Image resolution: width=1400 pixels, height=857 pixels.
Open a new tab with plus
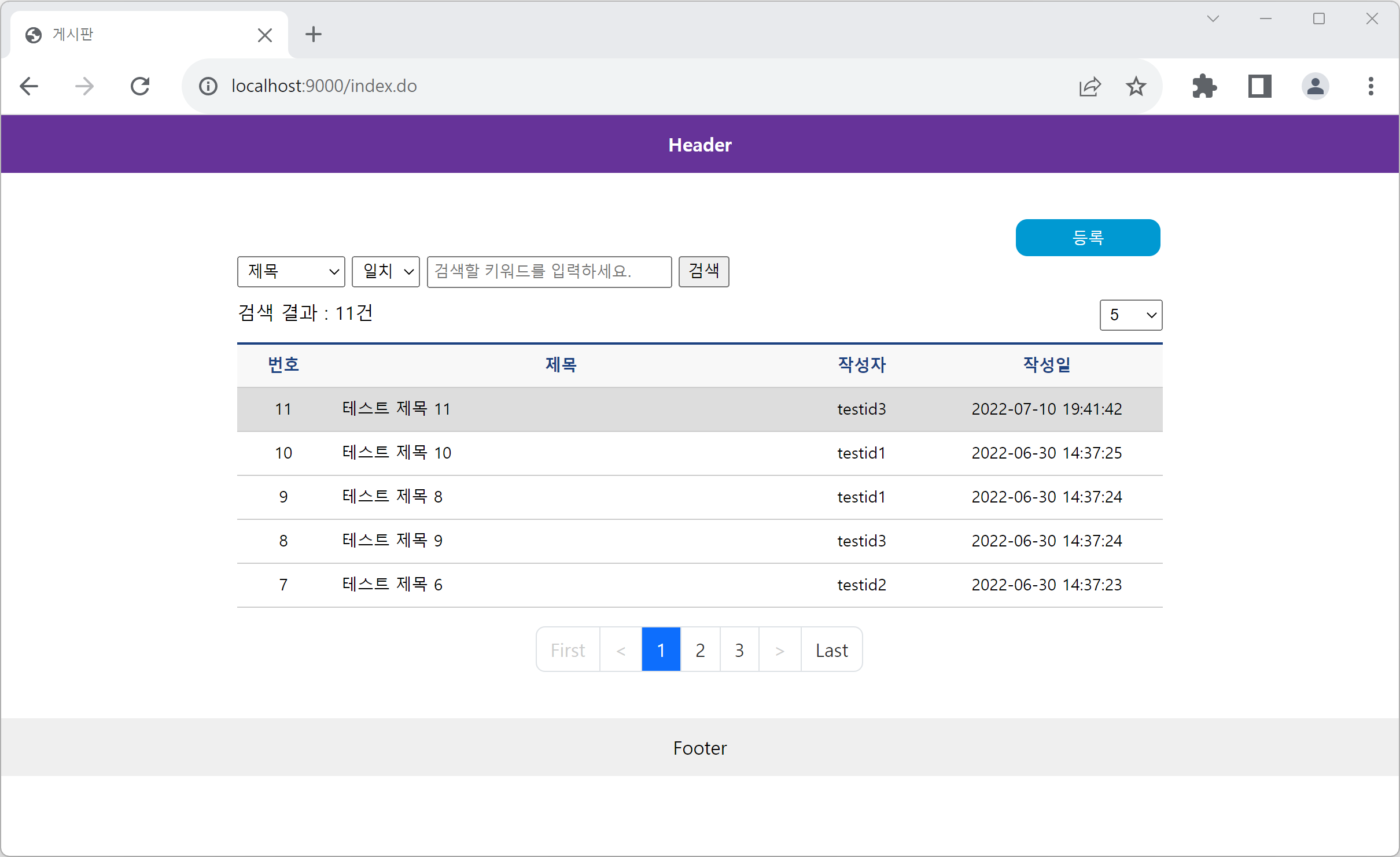[313, 35]
